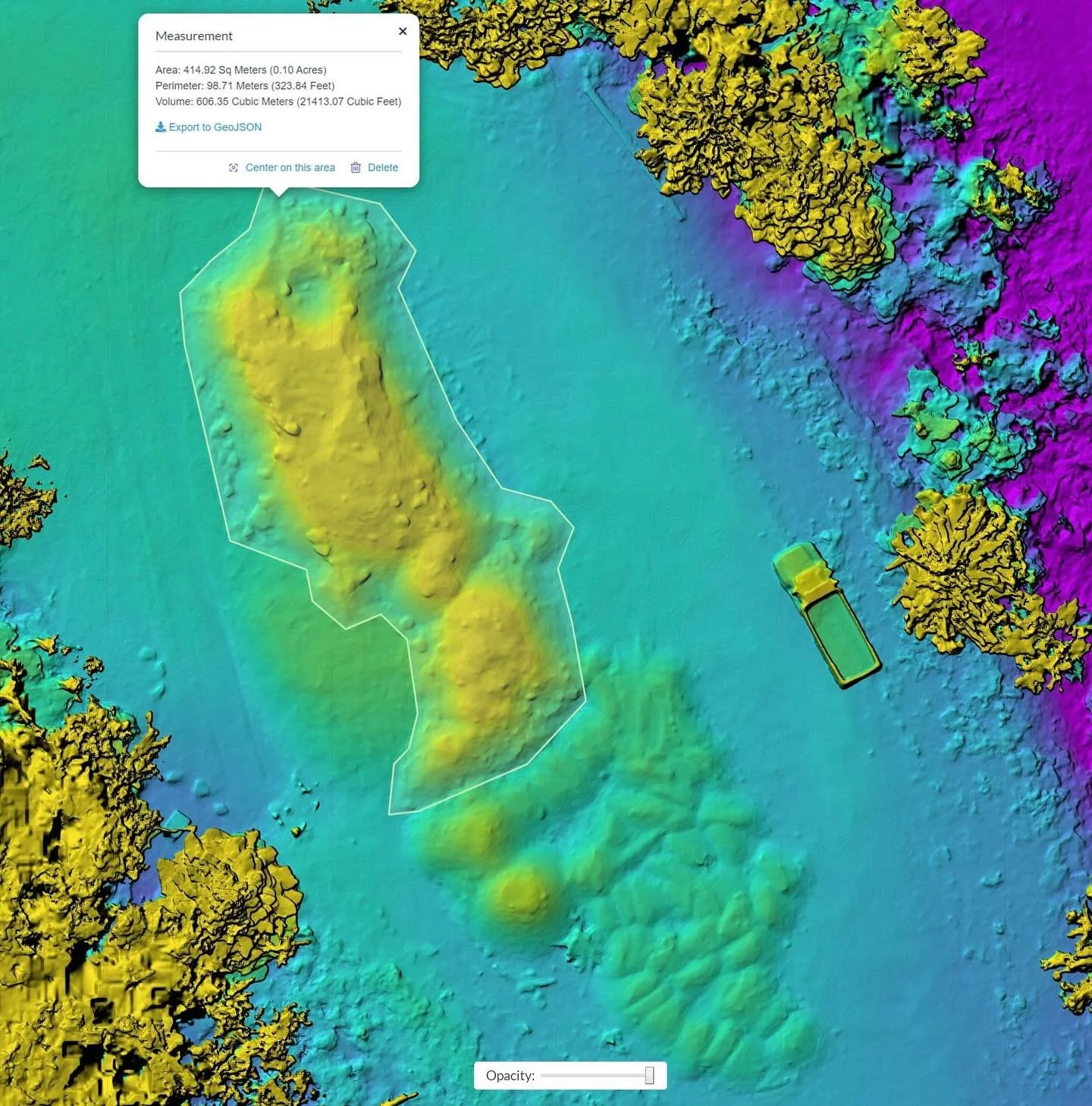Click the truck on the elevation map
Screen dimensions: 1092x1106
point(827,614)
